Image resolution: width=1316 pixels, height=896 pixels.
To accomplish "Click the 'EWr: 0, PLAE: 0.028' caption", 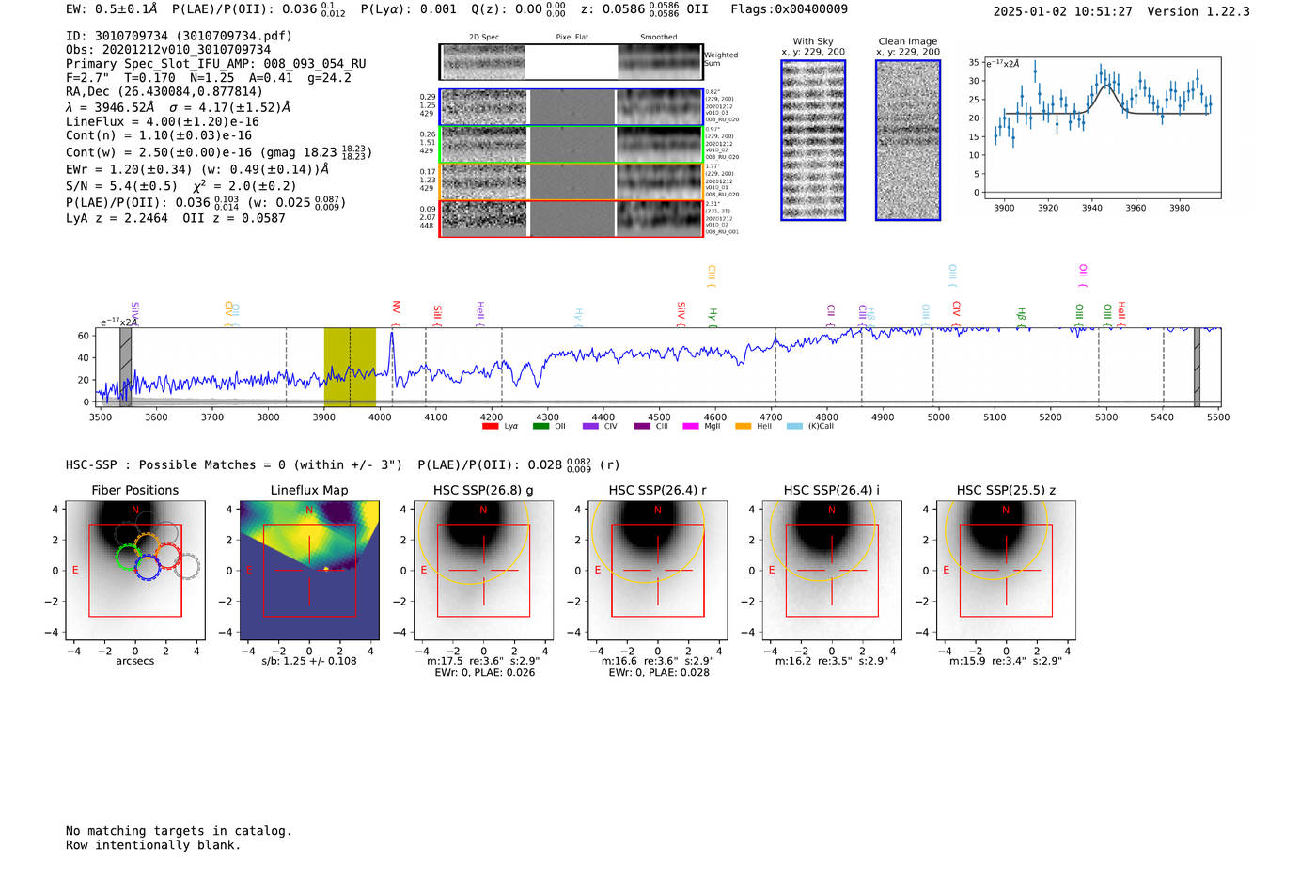I will [659, 672].
